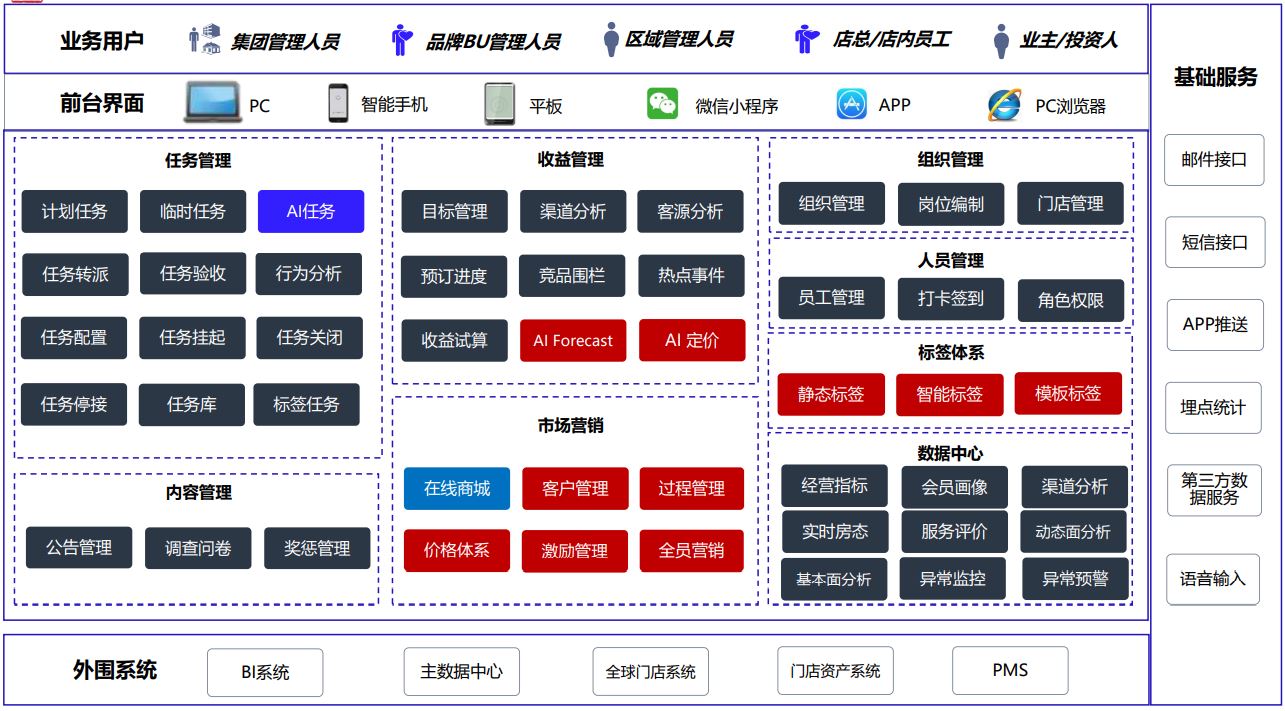Click the 品牌BU管理人员 person icon
1285x711 pixels.
coord(401,41)
